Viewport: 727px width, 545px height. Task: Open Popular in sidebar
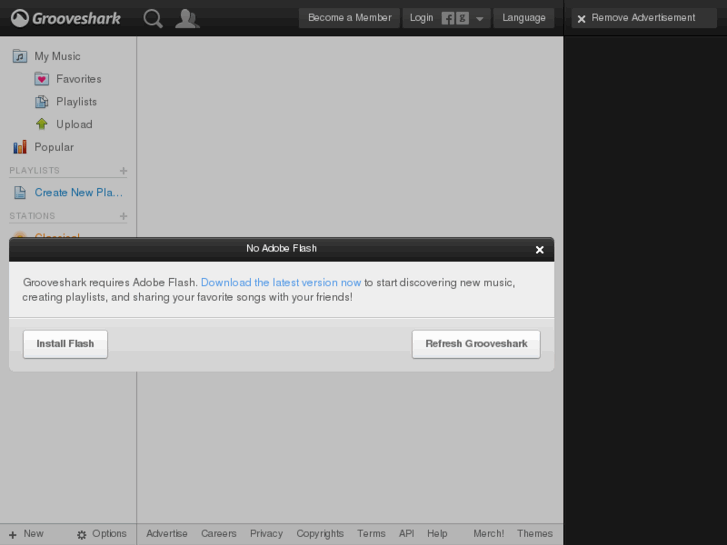54,147
